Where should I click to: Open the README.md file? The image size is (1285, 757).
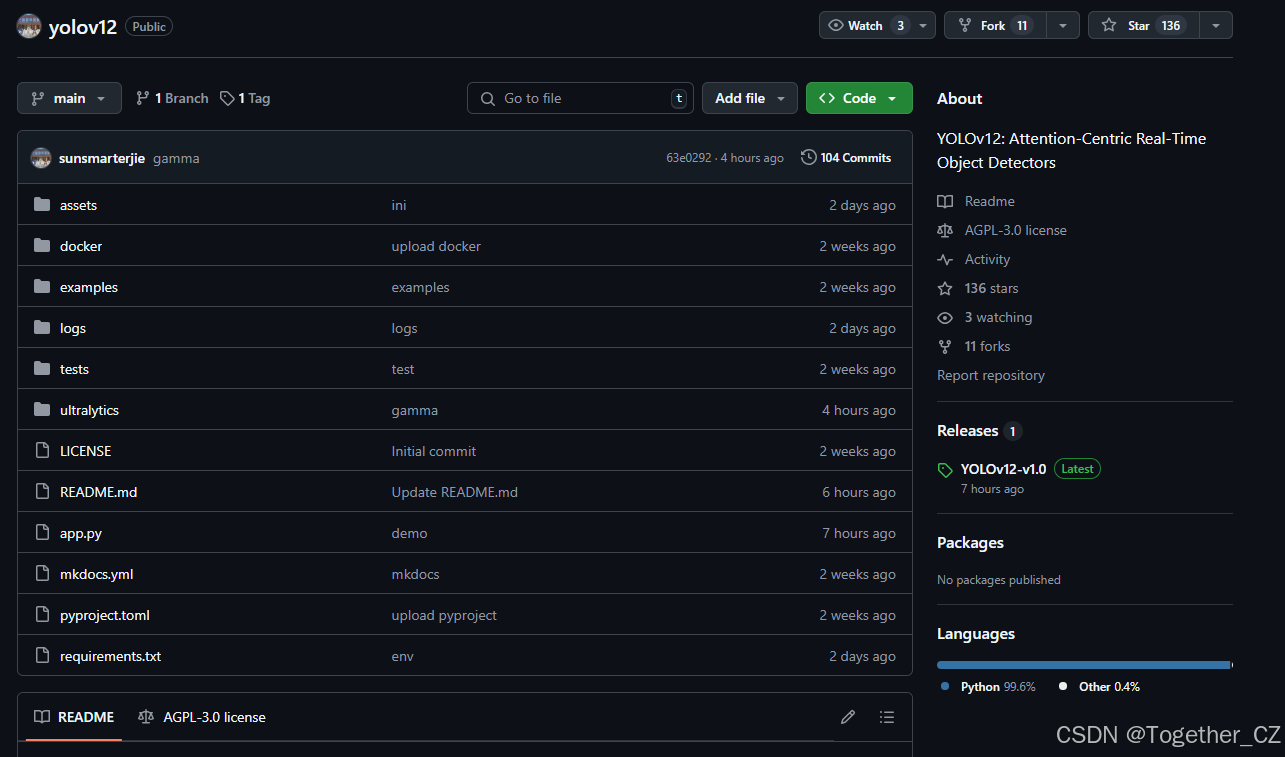click(x=98, y=492)
